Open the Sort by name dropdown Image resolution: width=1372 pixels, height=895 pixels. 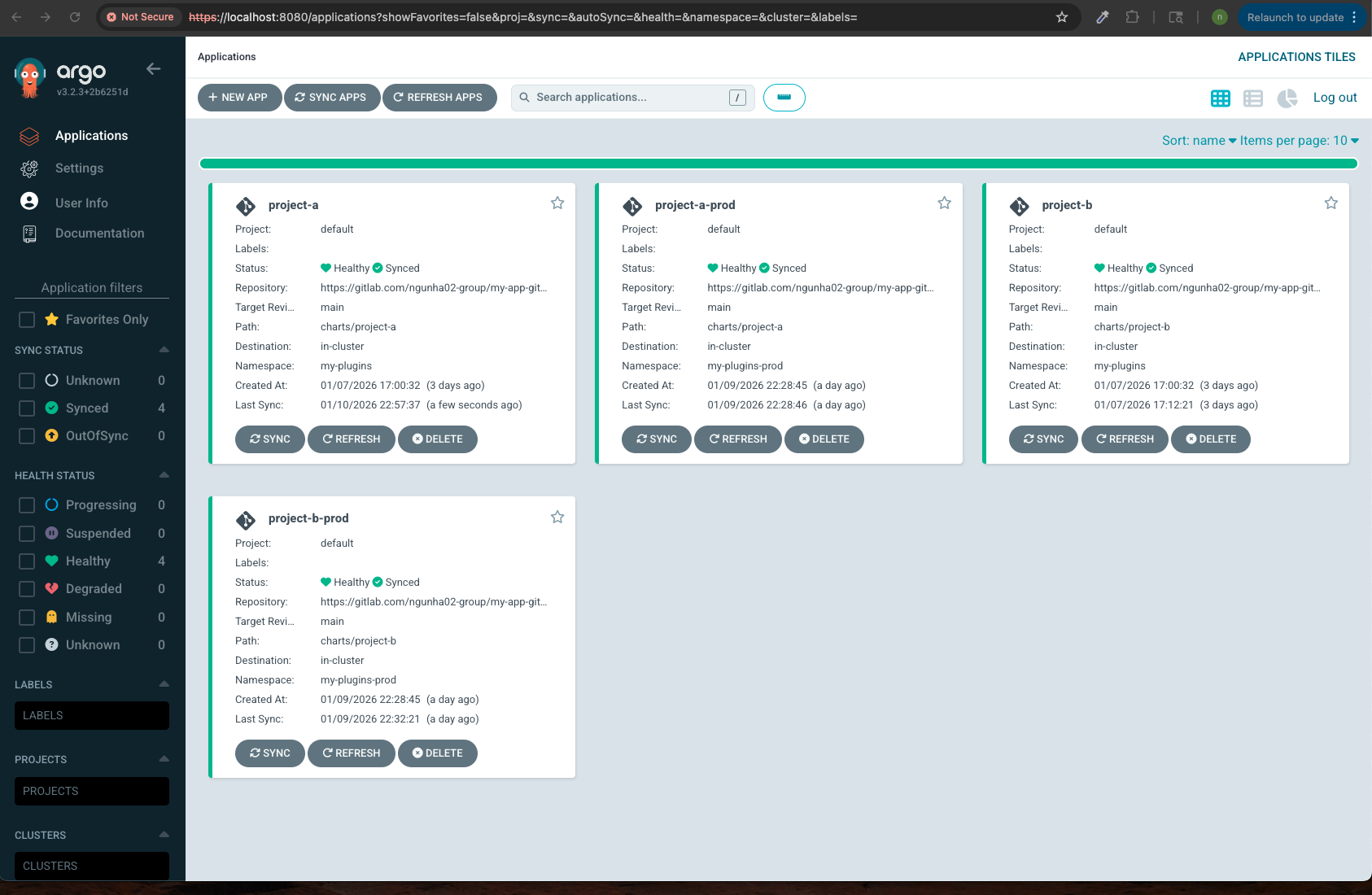click(1199, 141)
